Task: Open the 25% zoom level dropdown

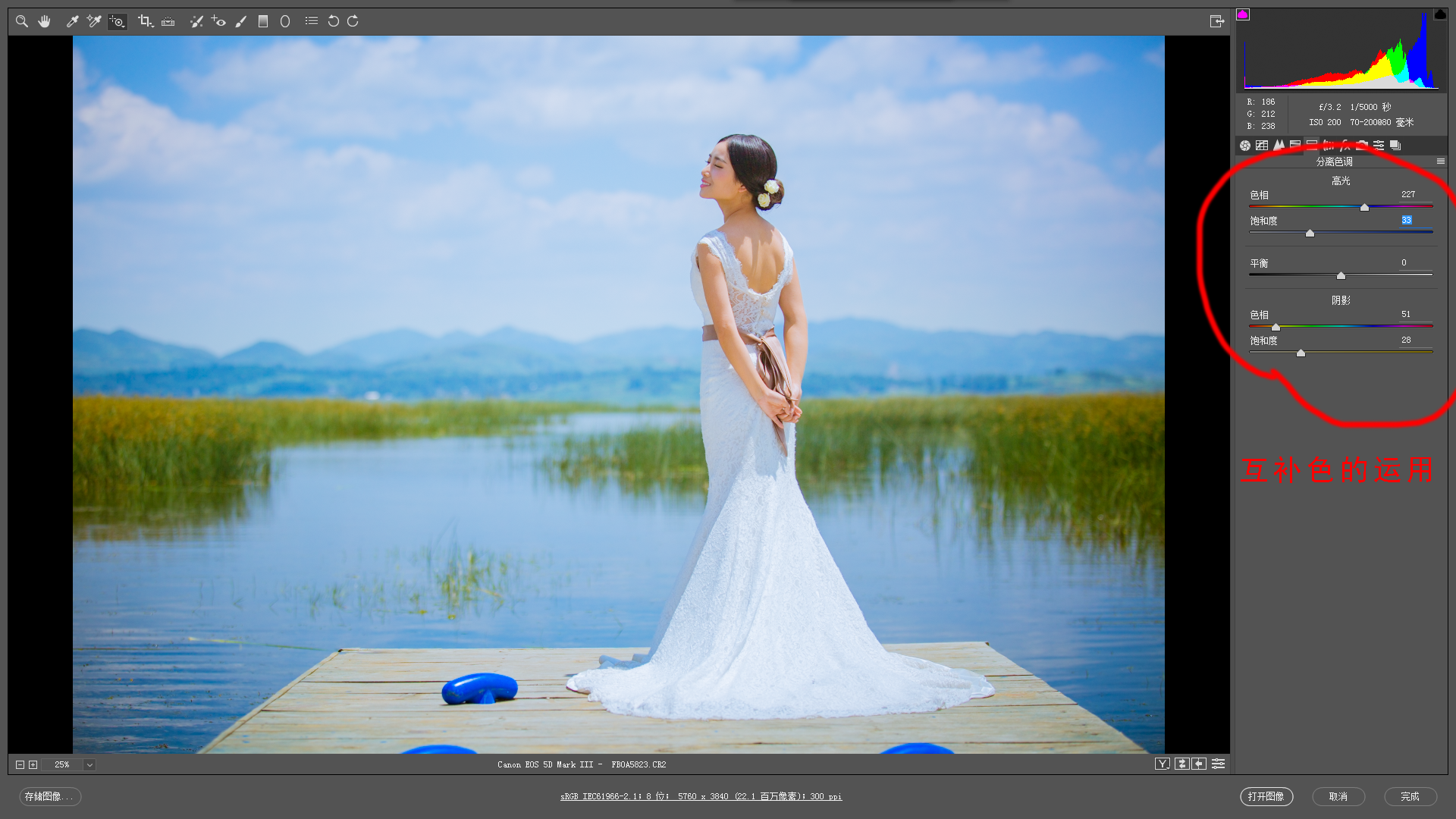Action: pyautogui.click(x=89, y=764)
